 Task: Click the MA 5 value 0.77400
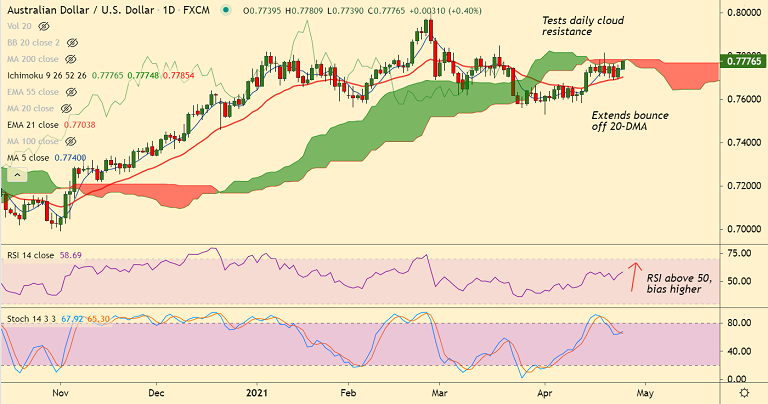[x=70, y=158]
